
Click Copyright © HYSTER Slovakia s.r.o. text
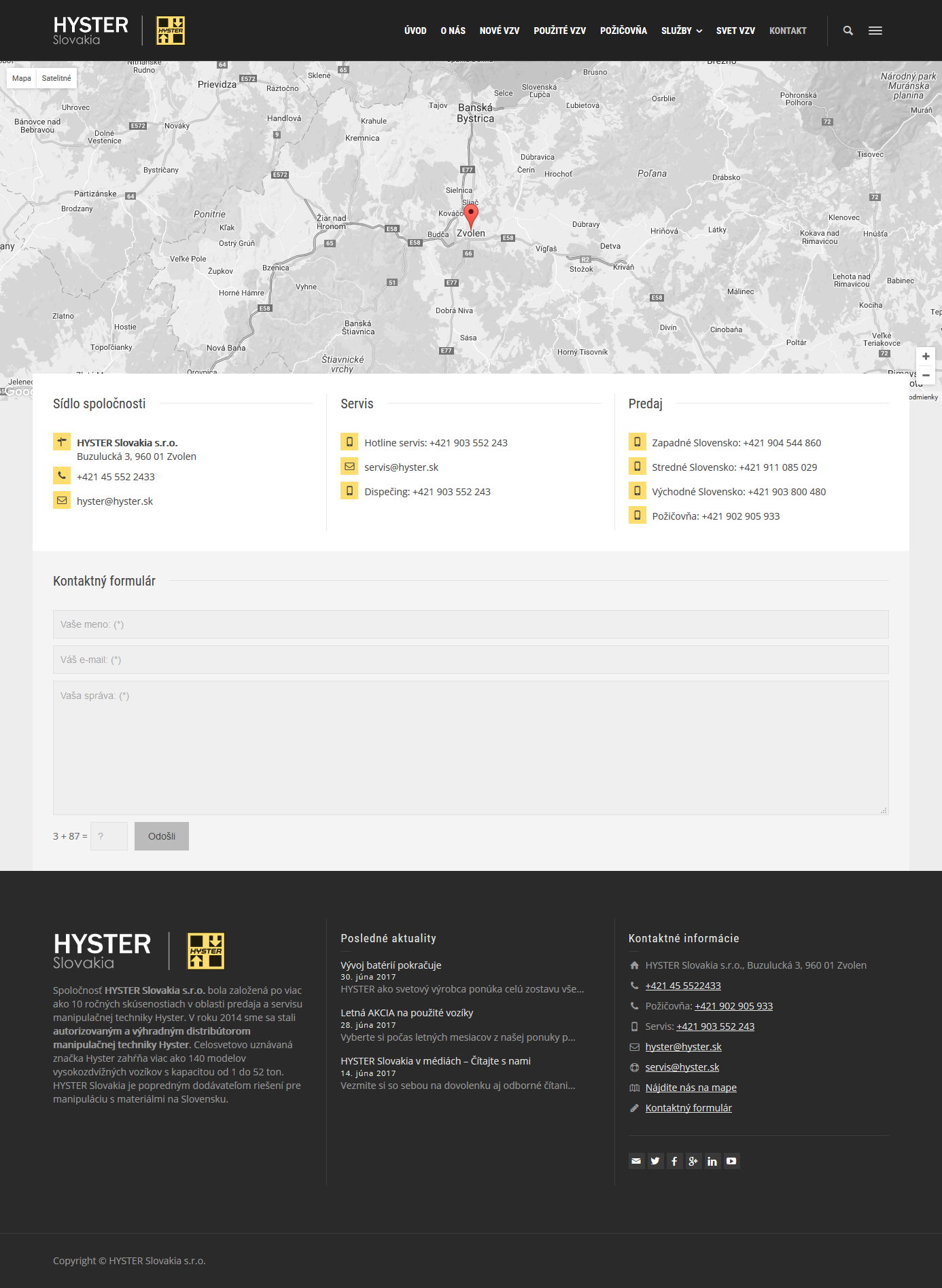pos(129,1261)
